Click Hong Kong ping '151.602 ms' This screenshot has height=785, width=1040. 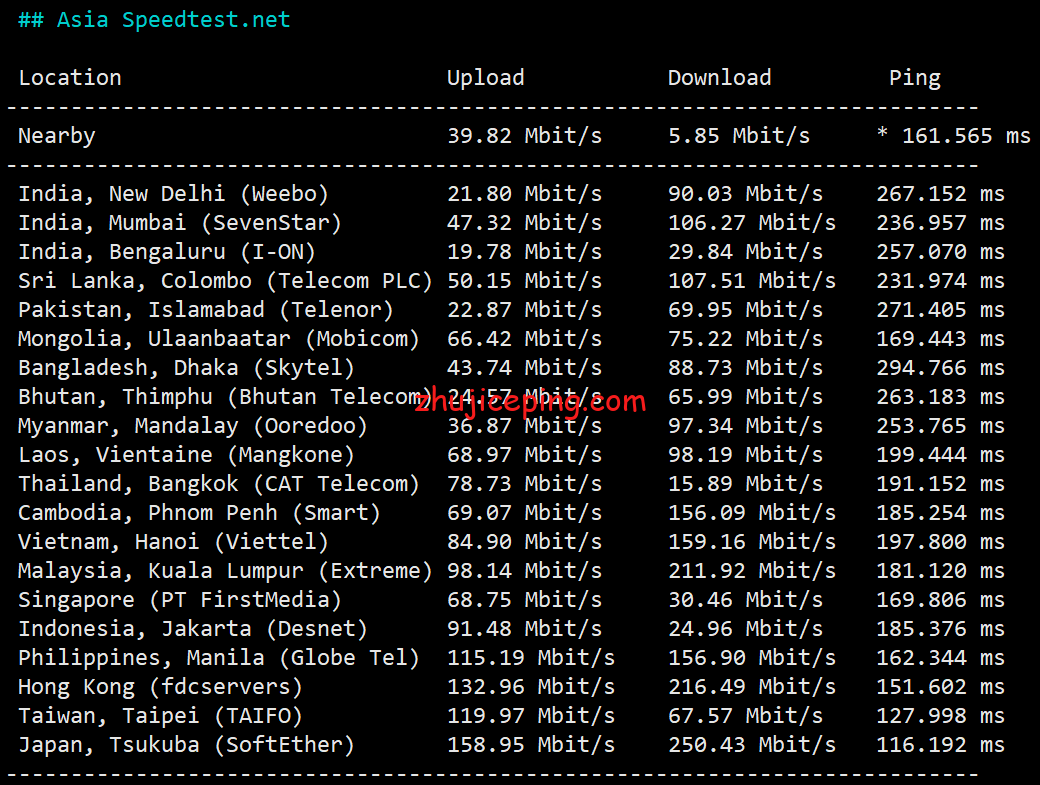coord(941,687)
